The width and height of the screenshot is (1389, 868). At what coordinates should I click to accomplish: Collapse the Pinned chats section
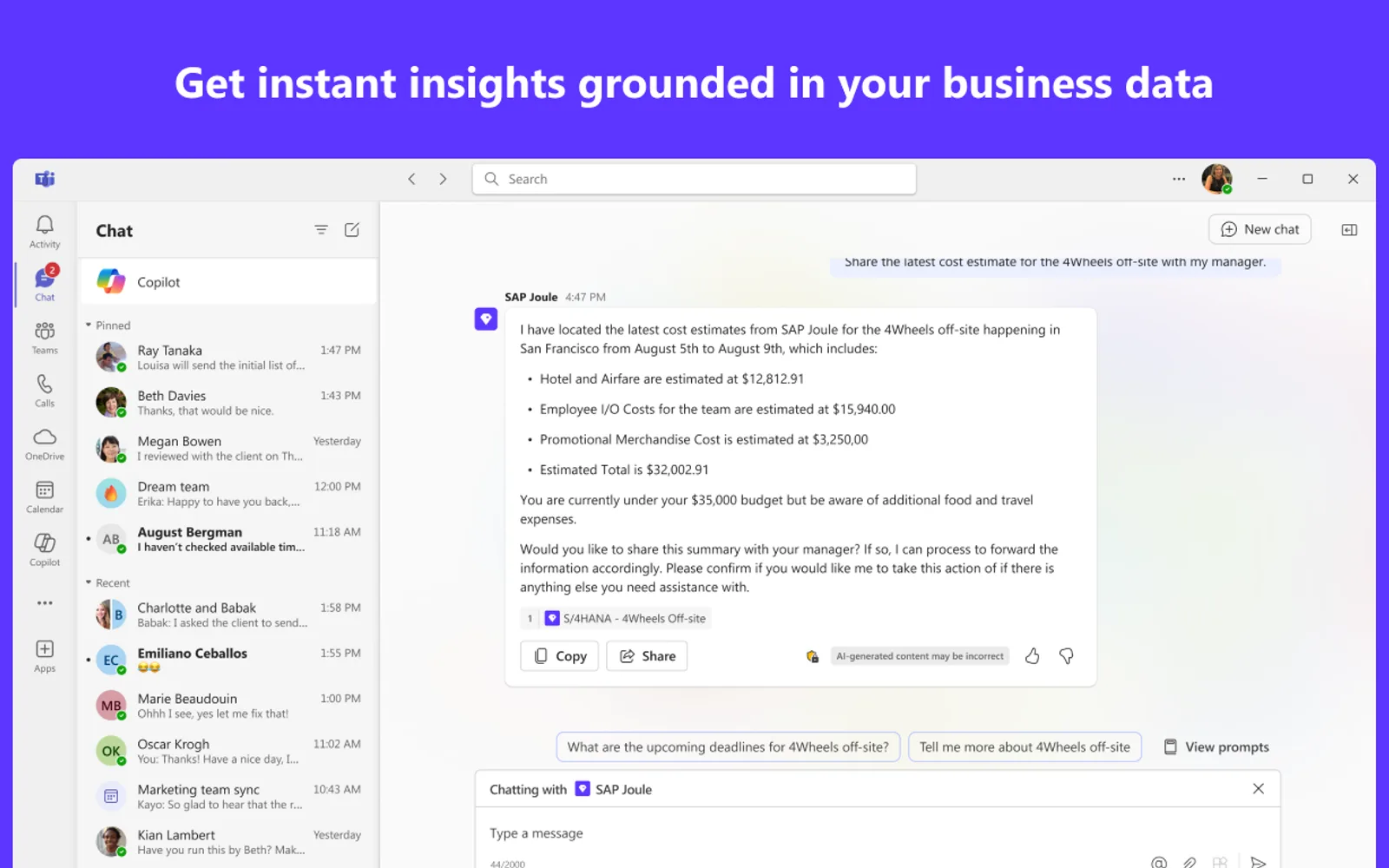point(108,325)
